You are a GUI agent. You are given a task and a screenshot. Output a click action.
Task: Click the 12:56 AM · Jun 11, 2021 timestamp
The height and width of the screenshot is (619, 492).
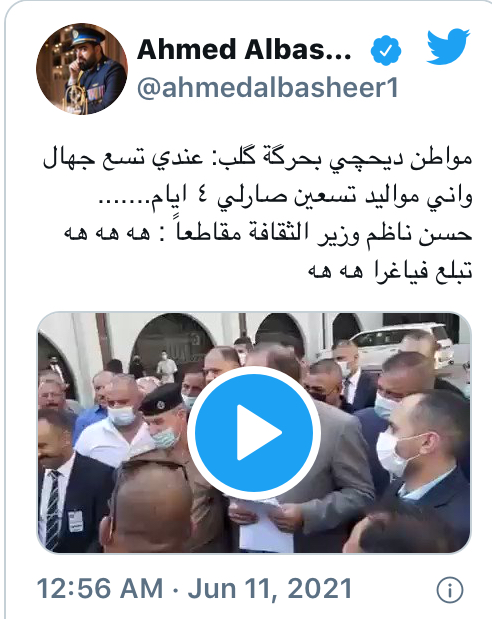[x=194, y=589]
